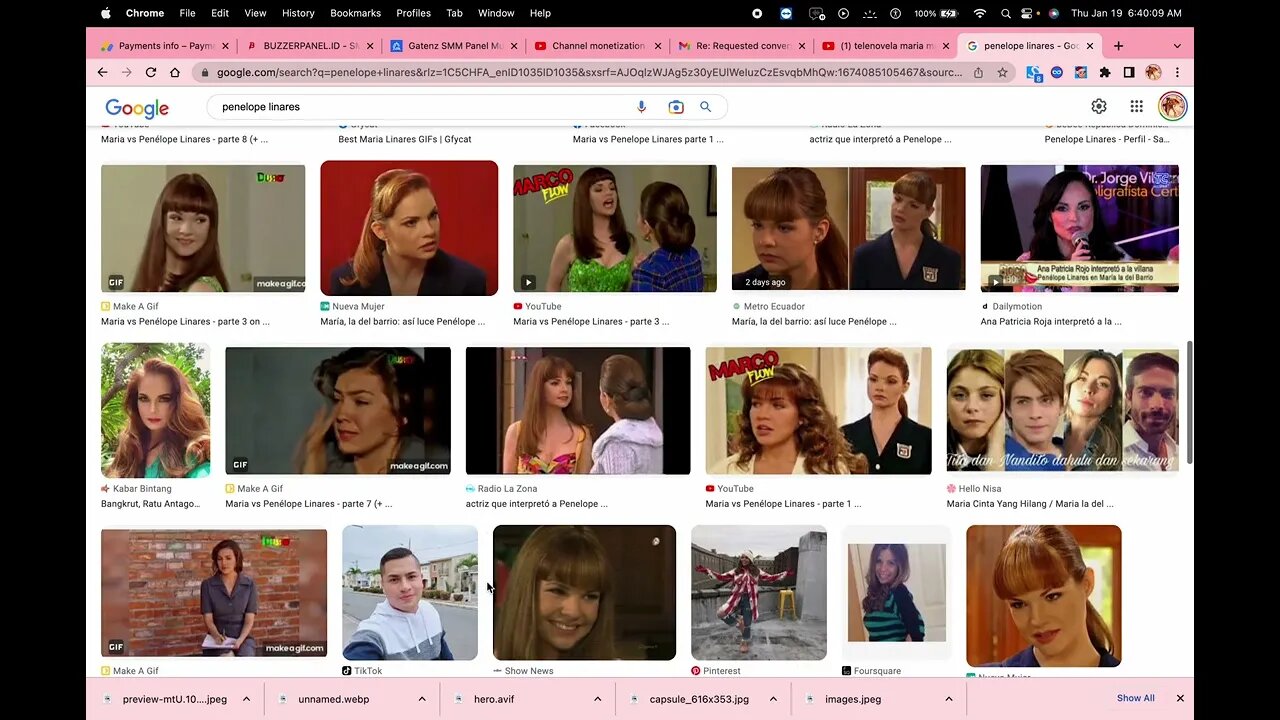Search by image with camera icon

pyautogui.click(x=676, y=107)
